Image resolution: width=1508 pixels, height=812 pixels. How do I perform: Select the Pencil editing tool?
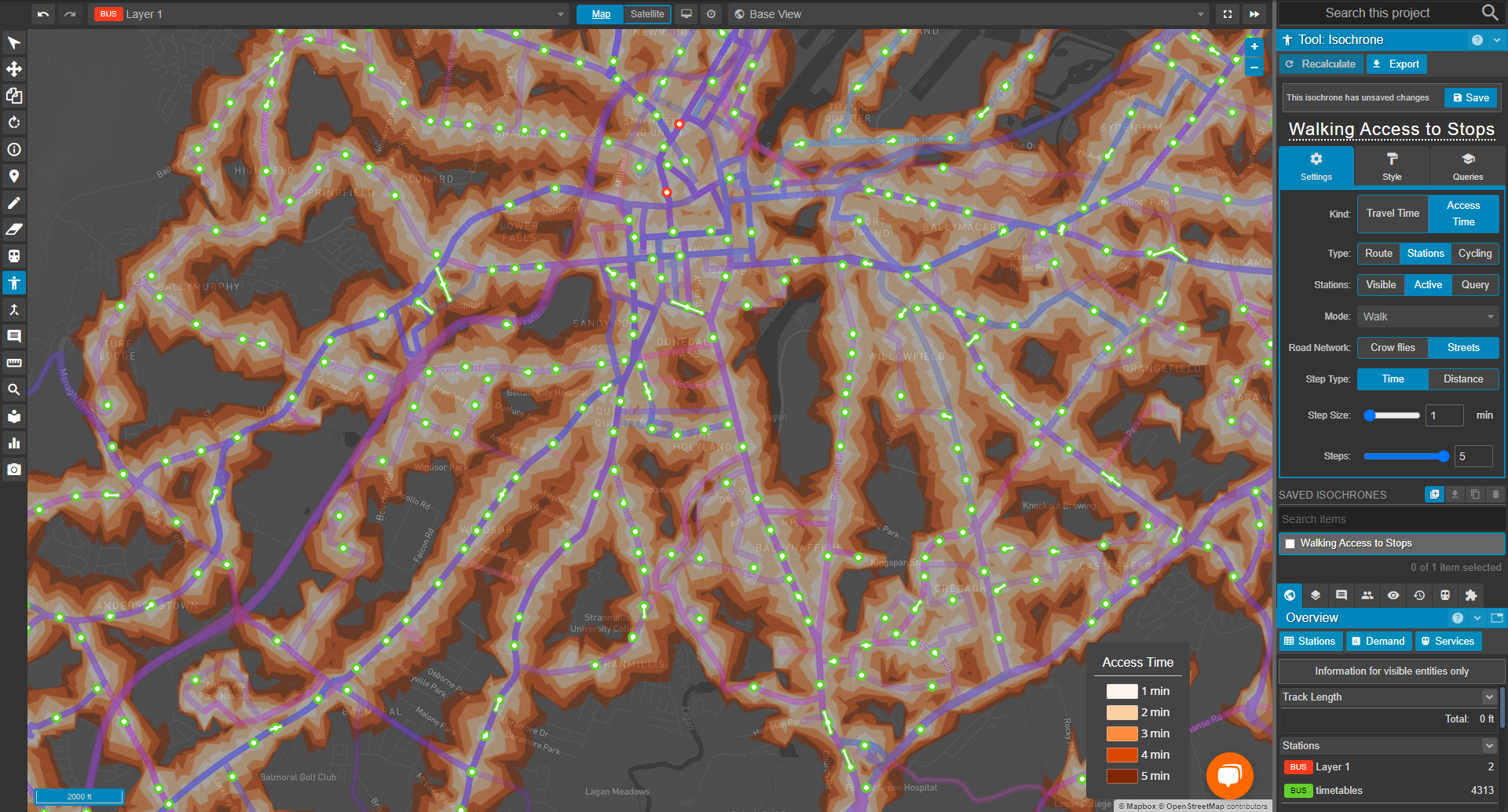tap(14, 203)
